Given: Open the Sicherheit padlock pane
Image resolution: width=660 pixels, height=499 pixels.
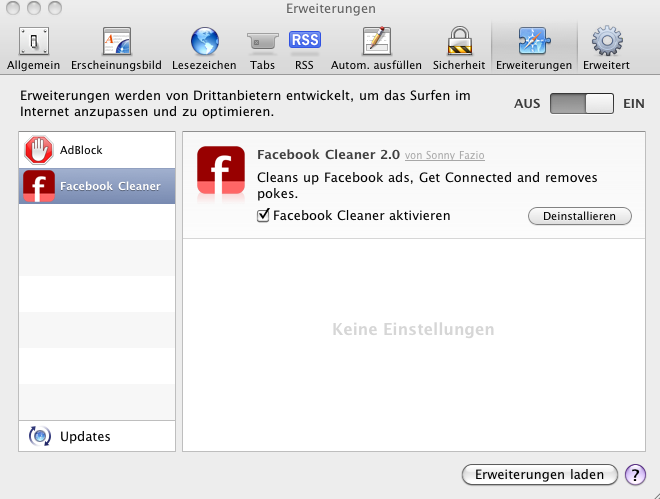Looking at the screenshot, I should point(459,48).
